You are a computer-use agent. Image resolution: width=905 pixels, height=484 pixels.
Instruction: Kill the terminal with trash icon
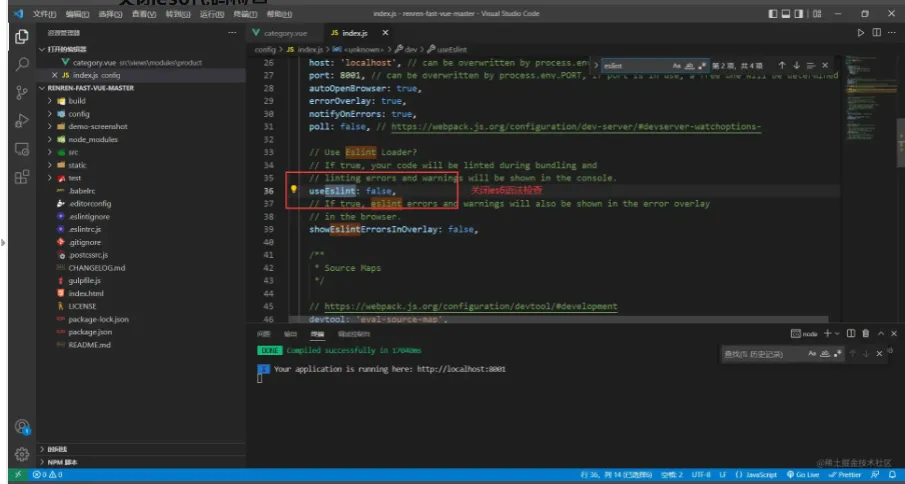pos(865,333)
